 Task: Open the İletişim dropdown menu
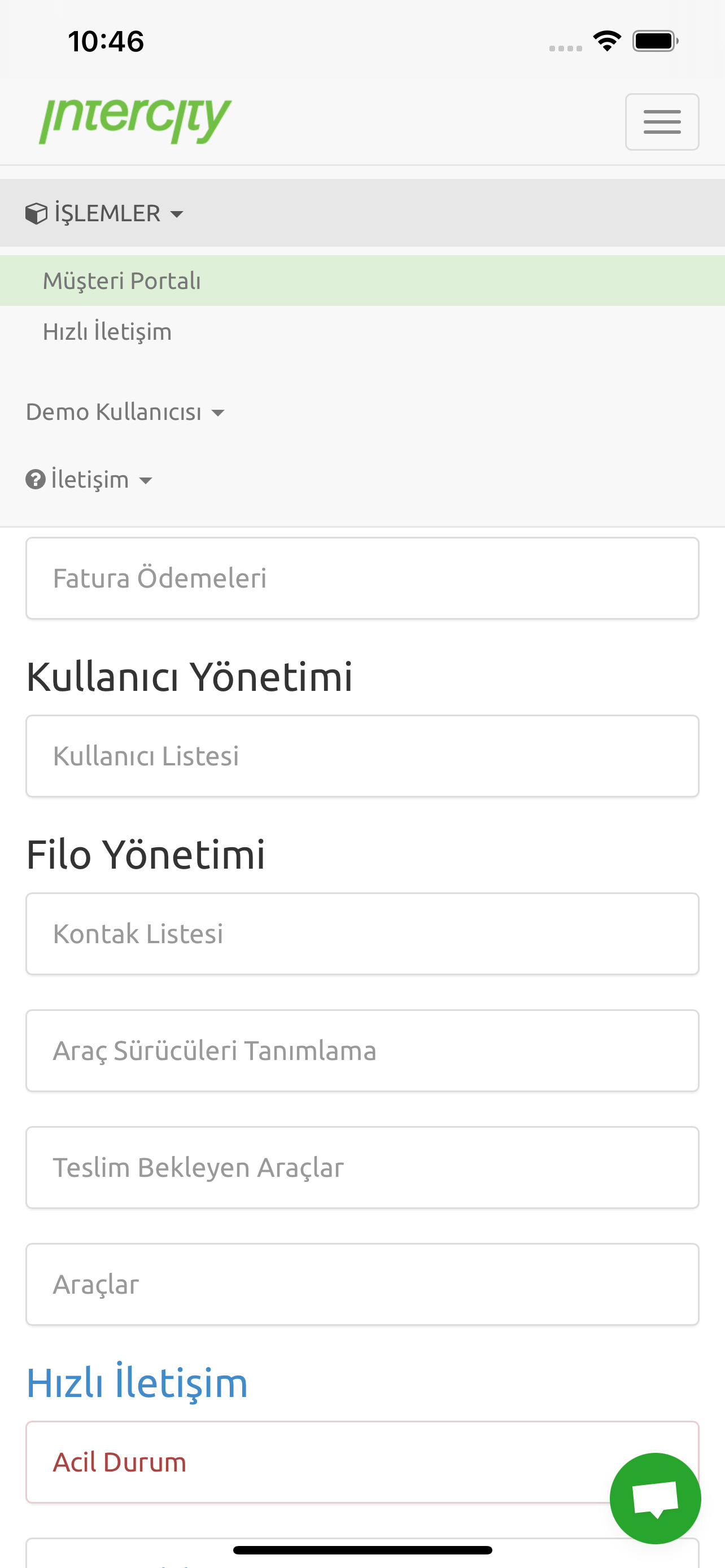[x=89, y=480]
